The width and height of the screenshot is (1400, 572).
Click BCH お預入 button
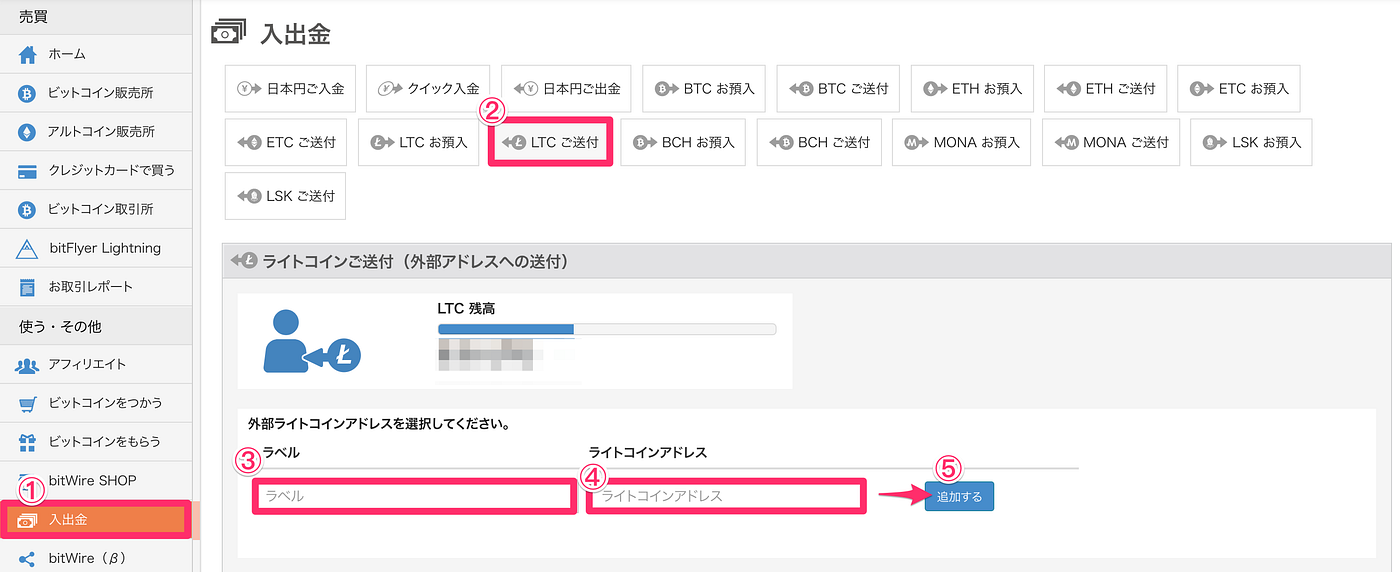(x=683, y=143)
